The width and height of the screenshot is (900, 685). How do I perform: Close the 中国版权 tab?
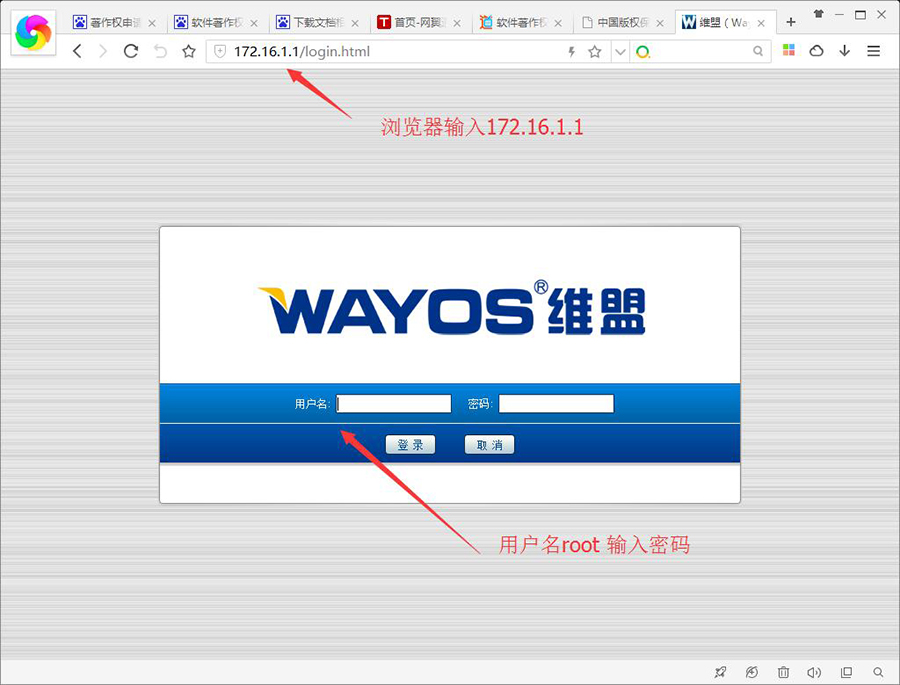coord(660,23)
